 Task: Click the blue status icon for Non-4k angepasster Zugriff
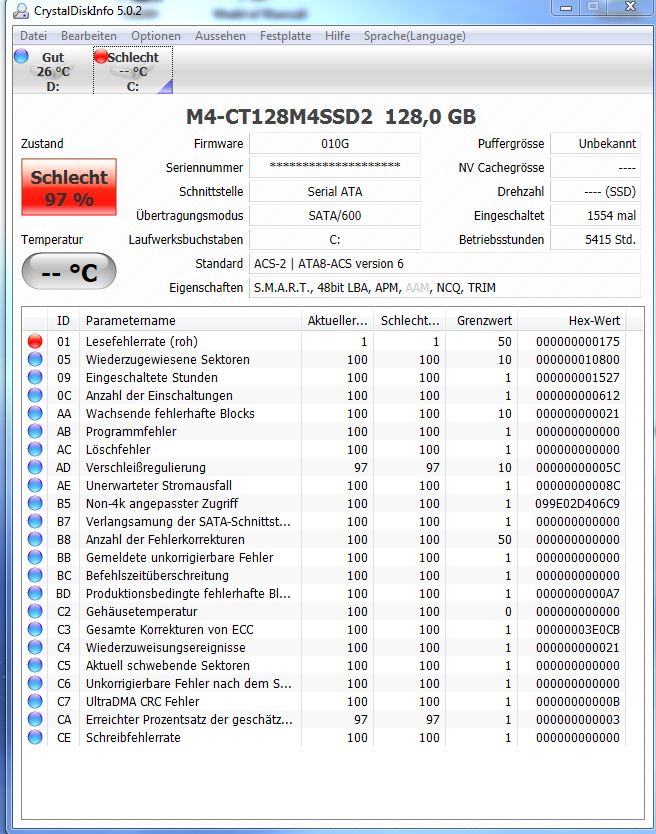(x=35, y=503)
